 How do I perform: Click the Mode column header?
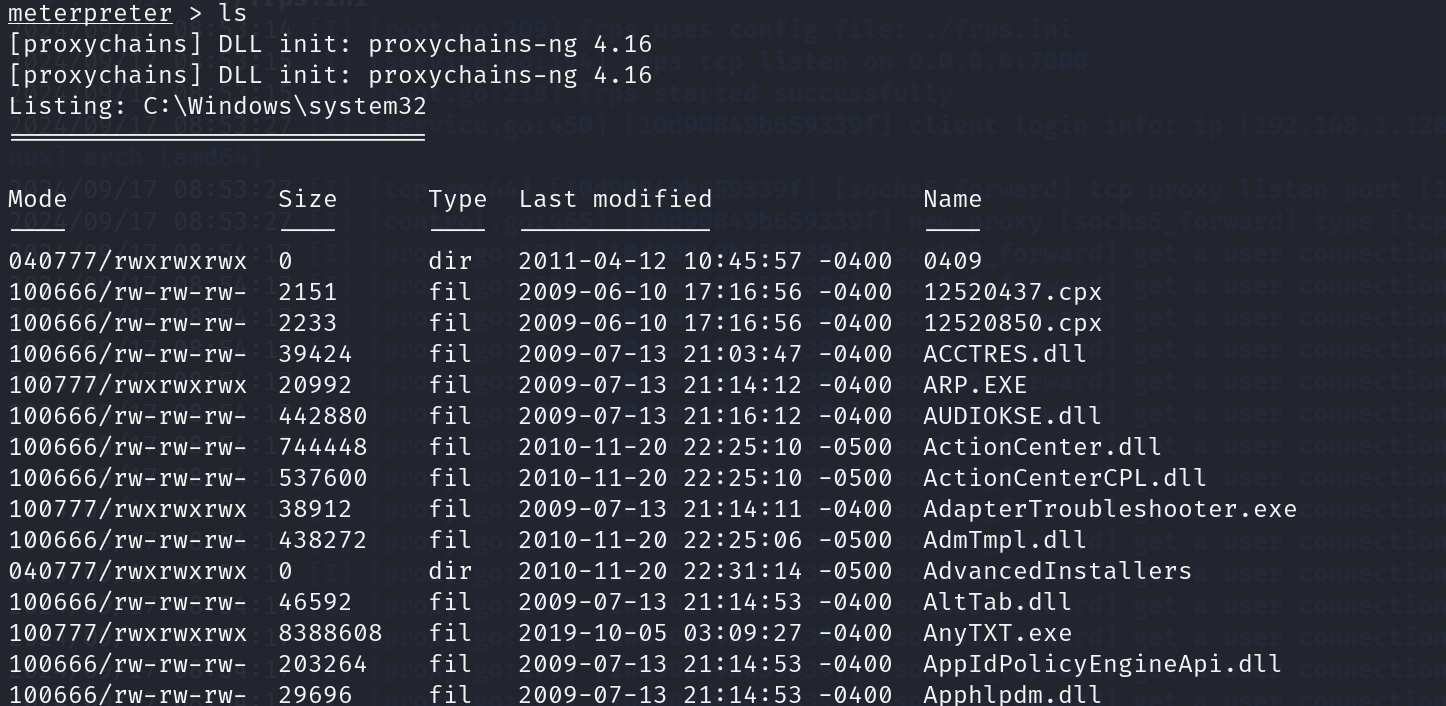pos(37,199)
